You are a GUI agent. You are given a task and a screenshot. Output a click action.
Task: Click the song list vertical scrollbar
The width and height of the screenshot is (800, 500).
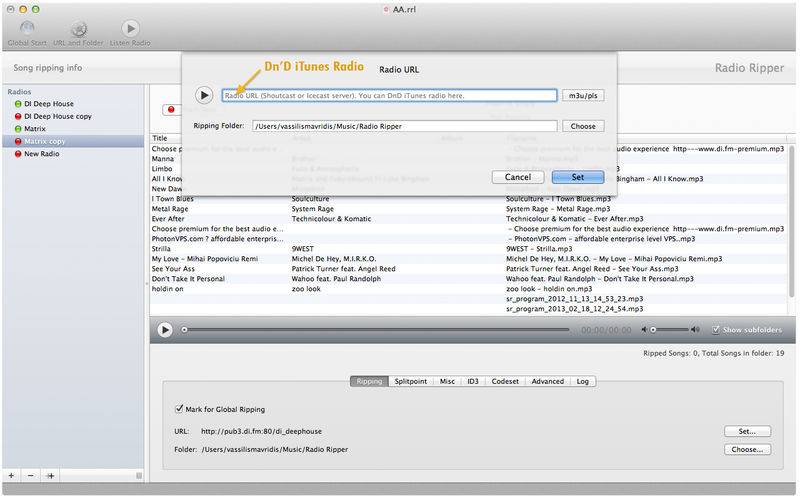pos(792,221)
